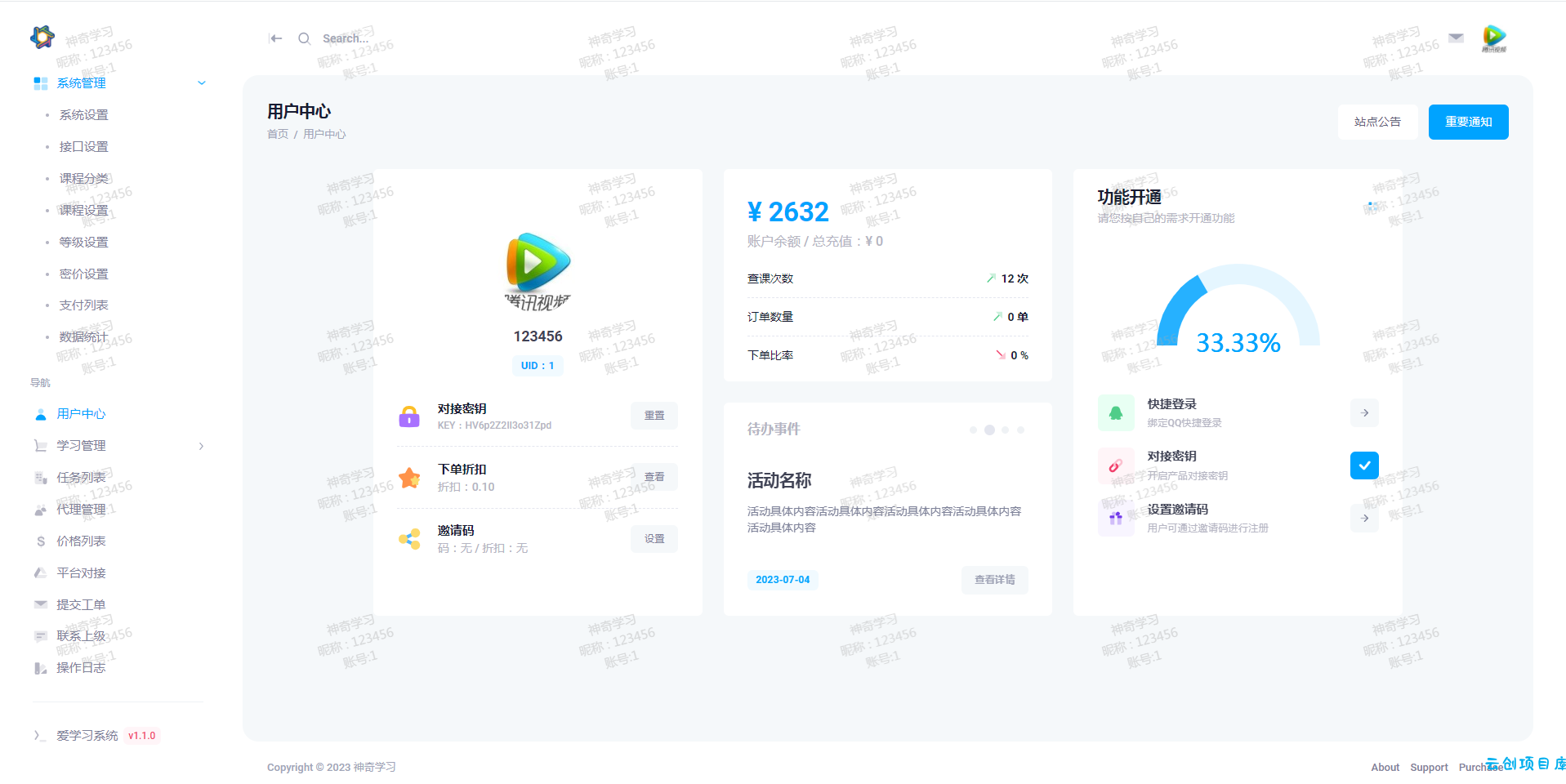
Task: Open 数据统计 in the sidebar
Action: pyautogui.click(x=83, y=337)
